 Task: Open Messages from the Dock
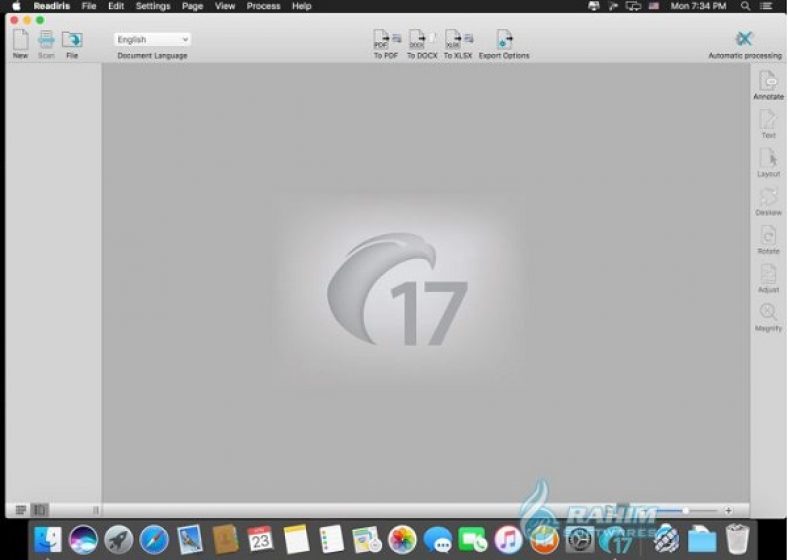click(x=437, y=540)
